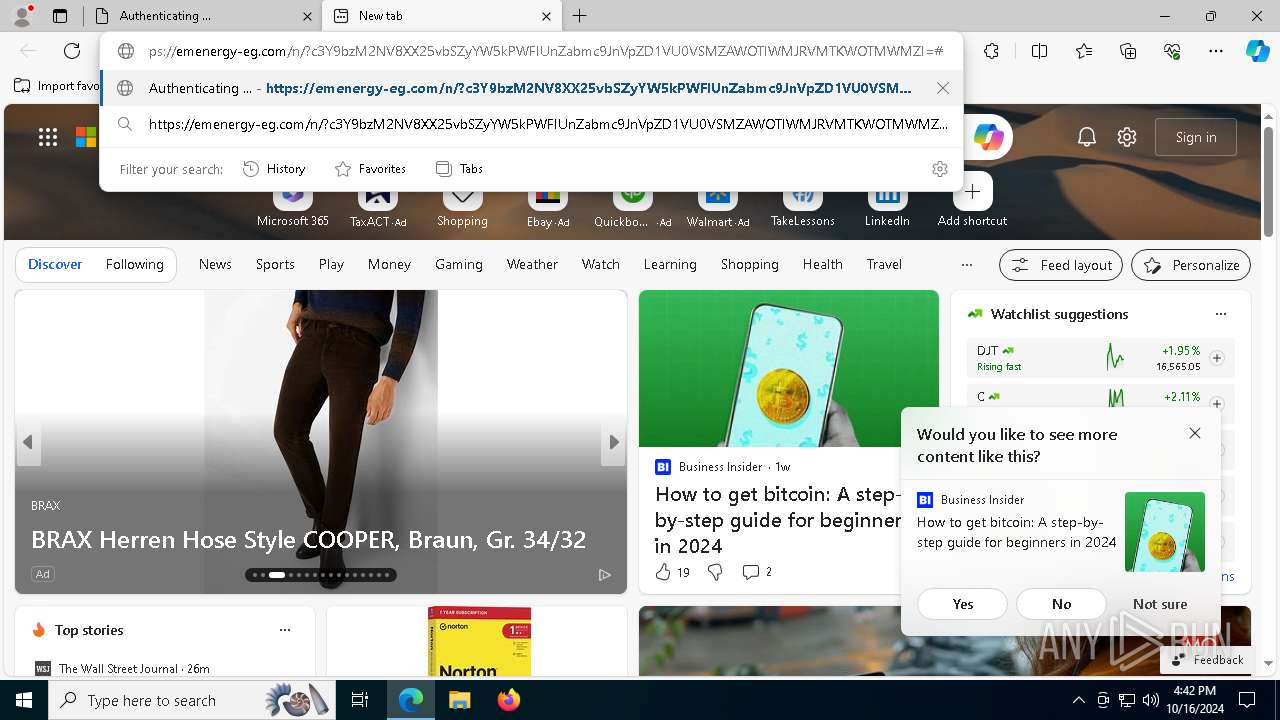Open address bar search settings gear
Image resolution: width=1280 pixels, height=720 pixels.
tap(939, 169)
